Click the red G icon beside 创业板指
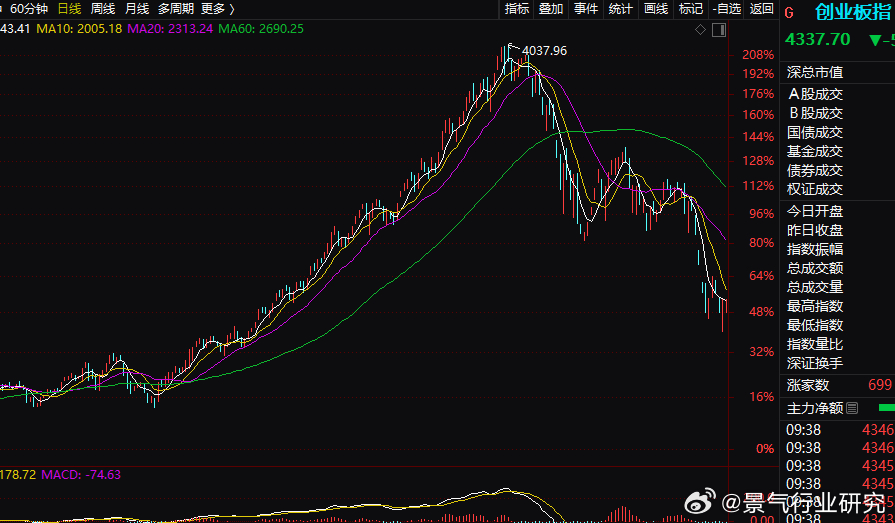This screenshot has width=895, height=523. (789, 13)
